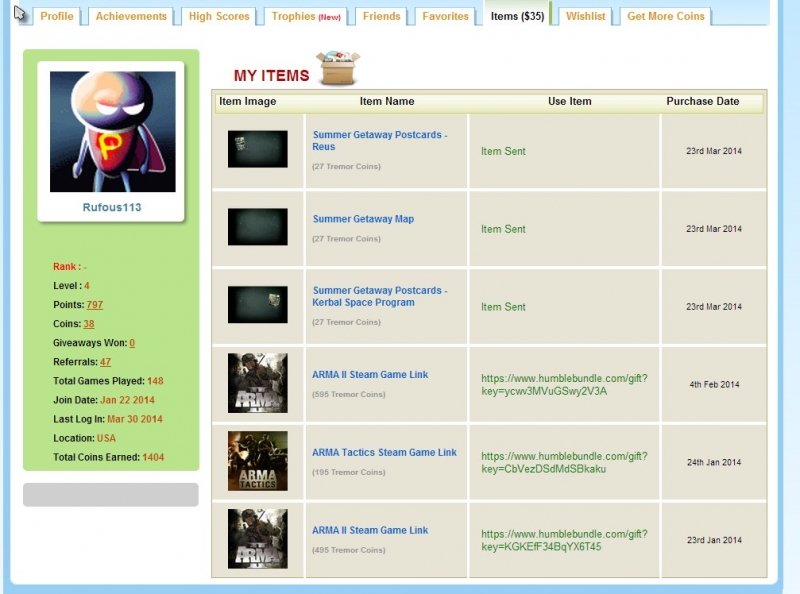Open Summer Getaway Postcards - Reus item

(380, 140)
